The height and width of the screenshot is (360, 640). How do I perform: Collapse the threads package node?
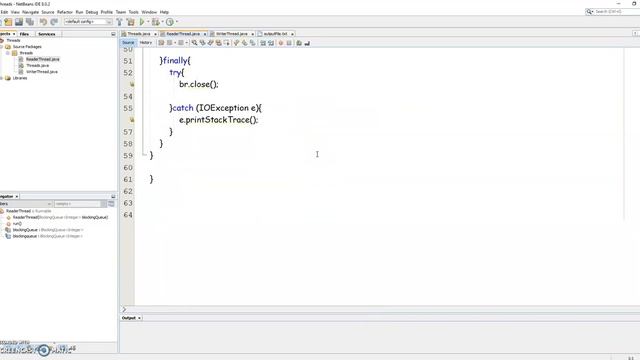coord(8,53)
